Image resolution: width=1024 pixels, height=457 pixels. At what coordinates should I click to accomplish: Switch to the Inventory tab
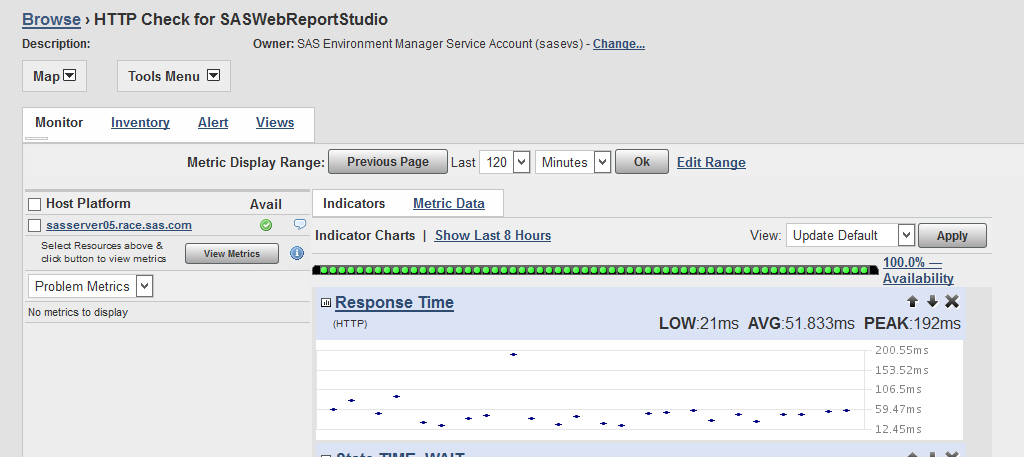140,123
